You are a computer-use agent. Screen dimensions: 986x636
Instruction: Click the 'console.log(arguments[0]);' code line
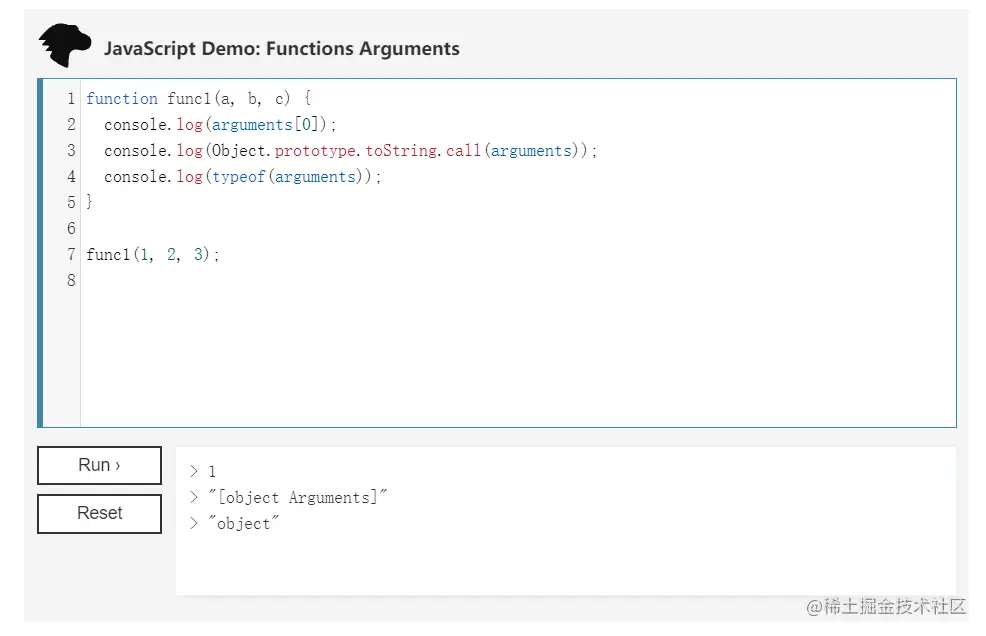[220, 125]
